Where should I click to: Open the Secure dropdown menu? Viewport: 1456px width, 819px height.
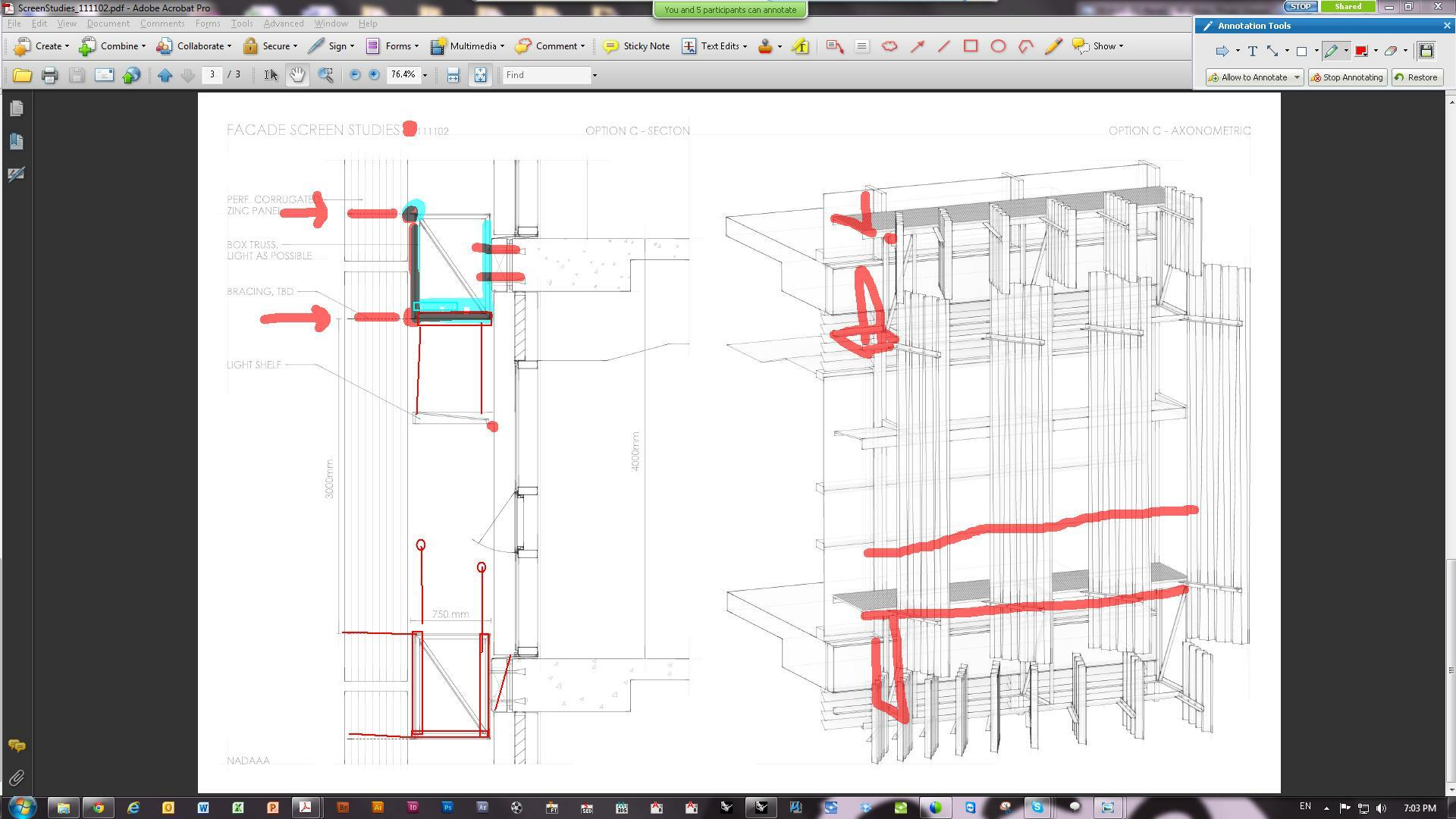[x=270, y=46]
